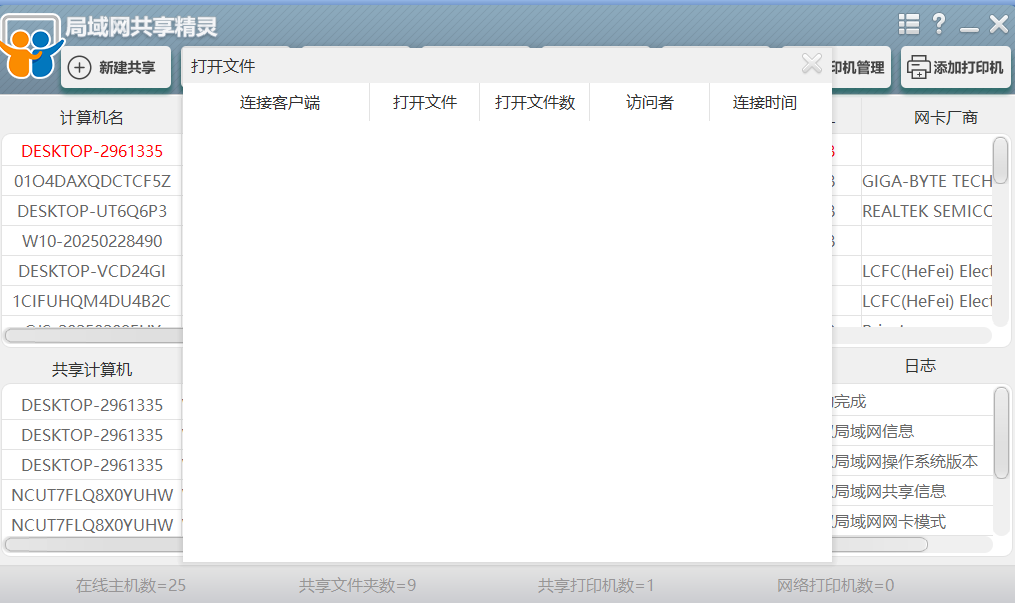The image size is (1015, 603).
Task: Select NCUT7FLQ8X0YUHW in 共享计算机 list
Action: click(x=90, y=494)
